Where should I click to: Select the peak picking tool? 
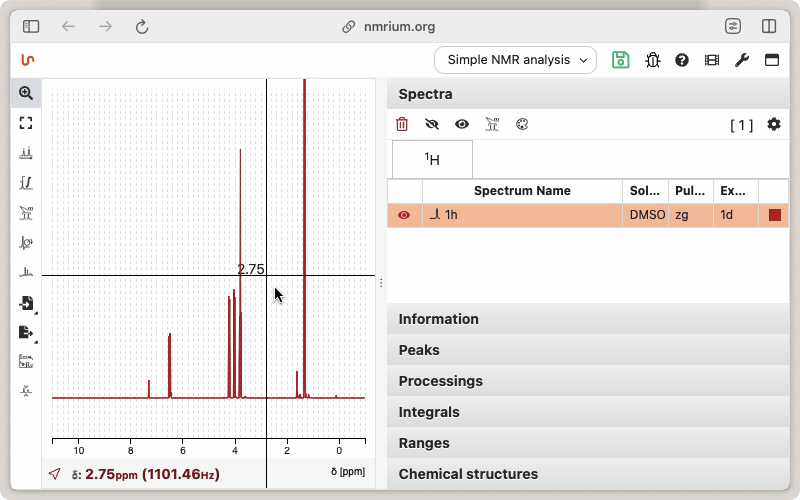coord(26,153)
